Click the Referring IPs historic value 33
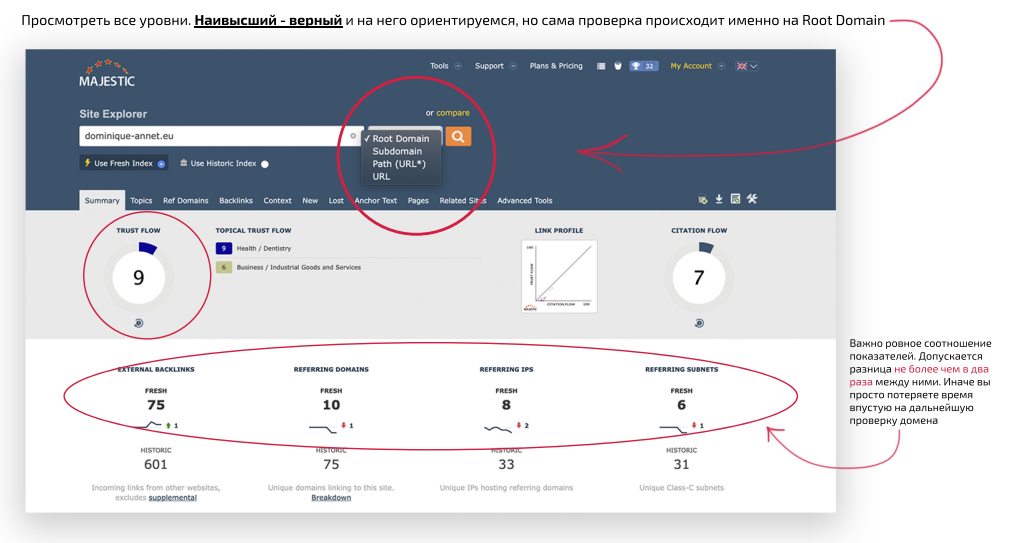The height and width of the screenshot is (543, 1021). tap(506, 464)
